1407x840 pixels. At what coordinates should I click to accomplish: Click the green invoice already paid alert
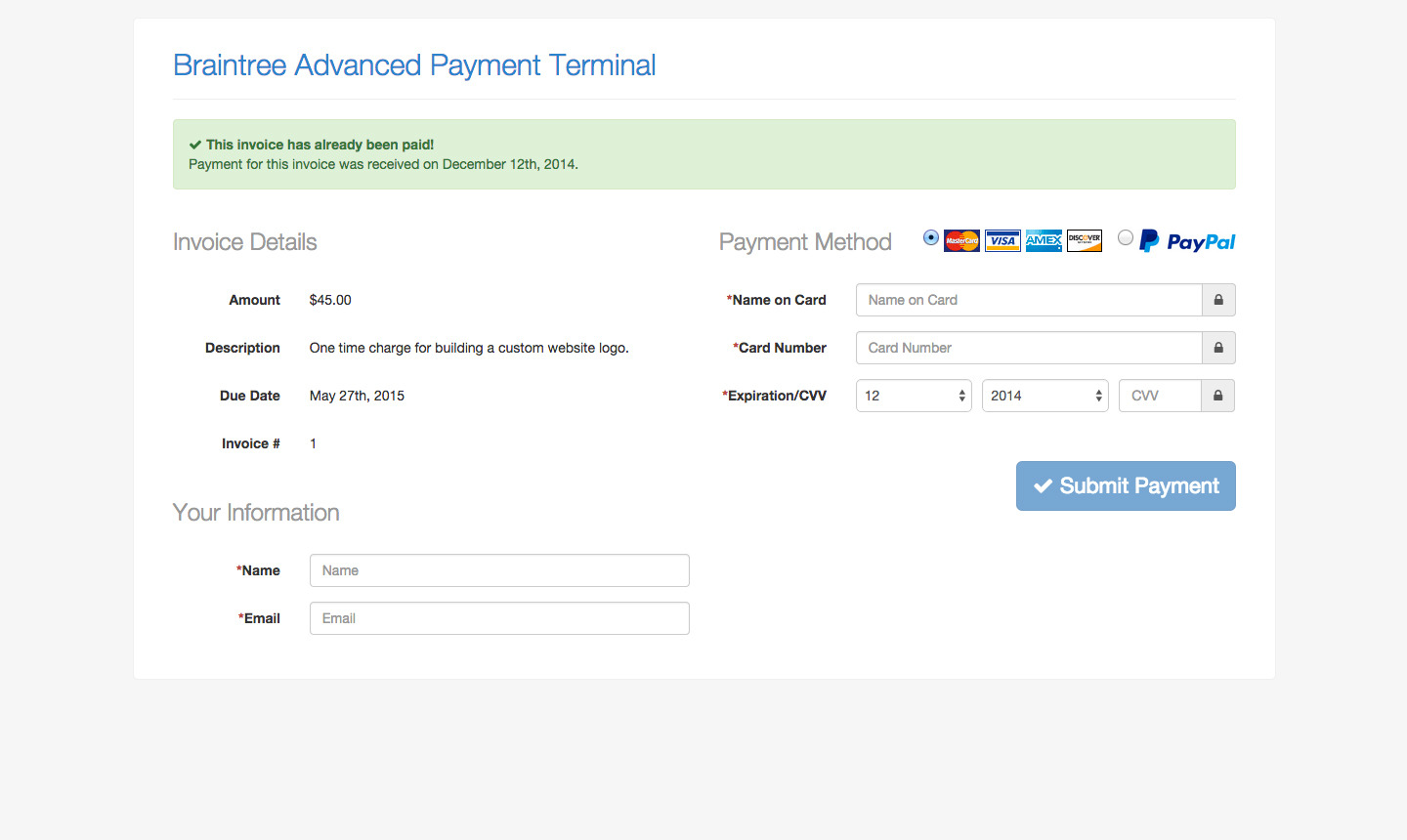[x=703, y=154]
